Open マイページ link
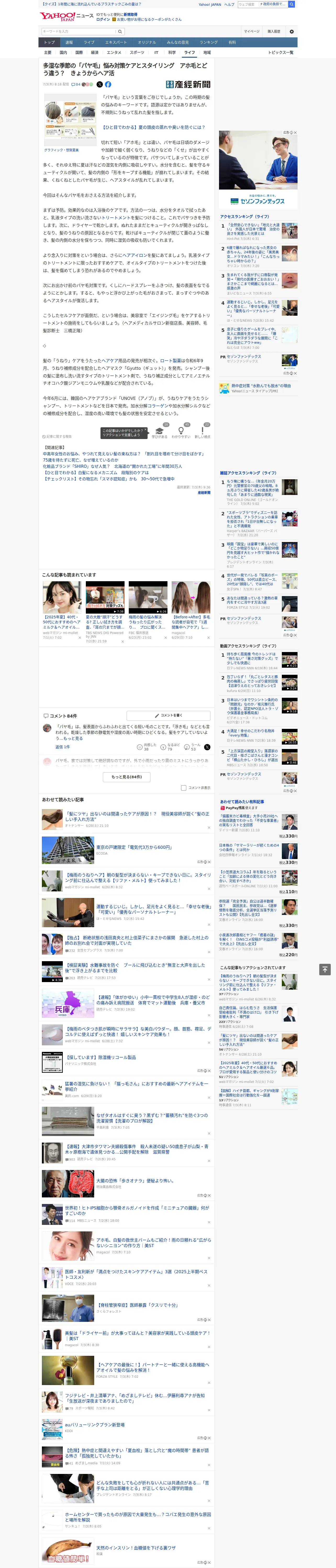 (252, 31)
